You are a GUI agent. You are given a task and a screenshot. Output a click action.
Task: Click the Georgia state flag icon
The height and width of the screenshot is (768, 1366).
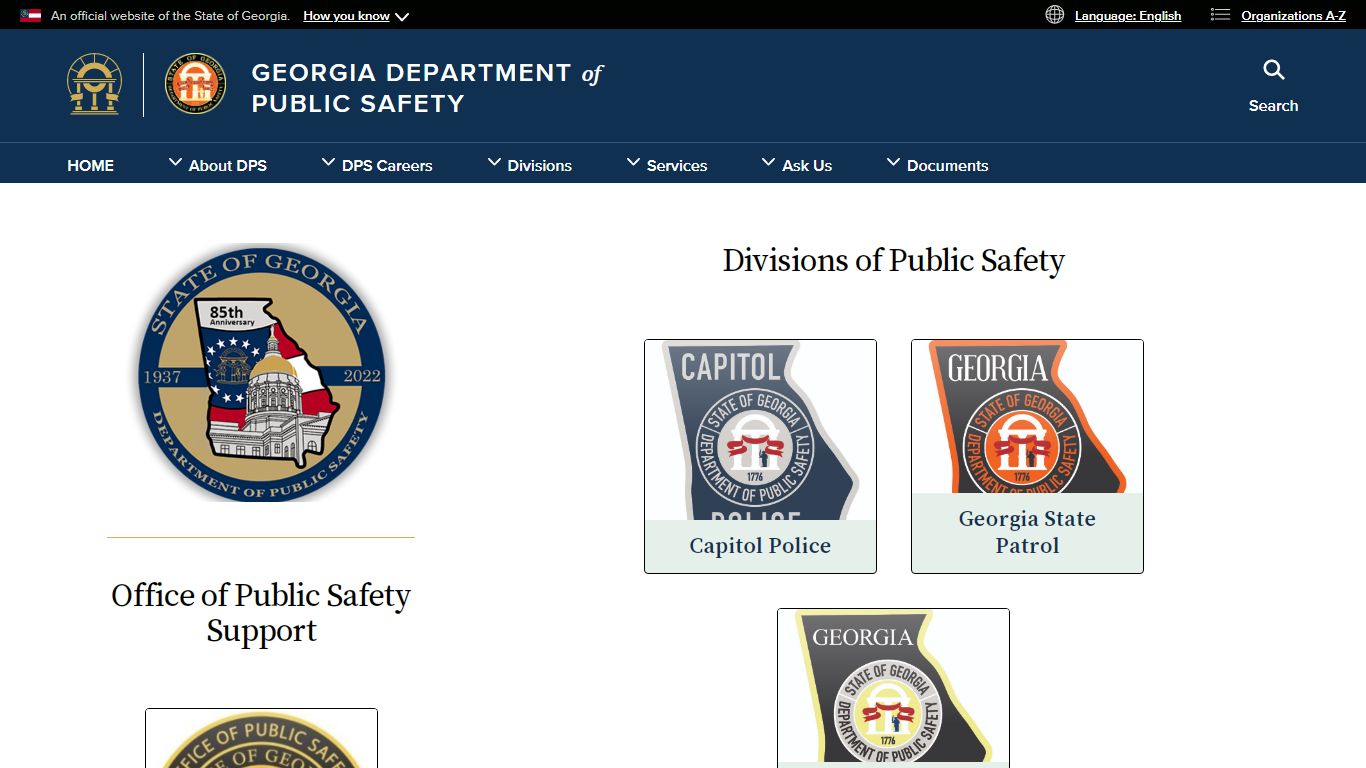[31, 15]
